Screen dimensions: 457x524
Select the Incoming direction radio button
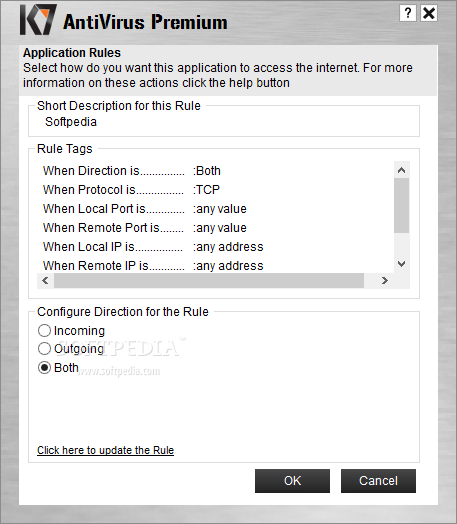pyautogui.click(x=44, y=331)
